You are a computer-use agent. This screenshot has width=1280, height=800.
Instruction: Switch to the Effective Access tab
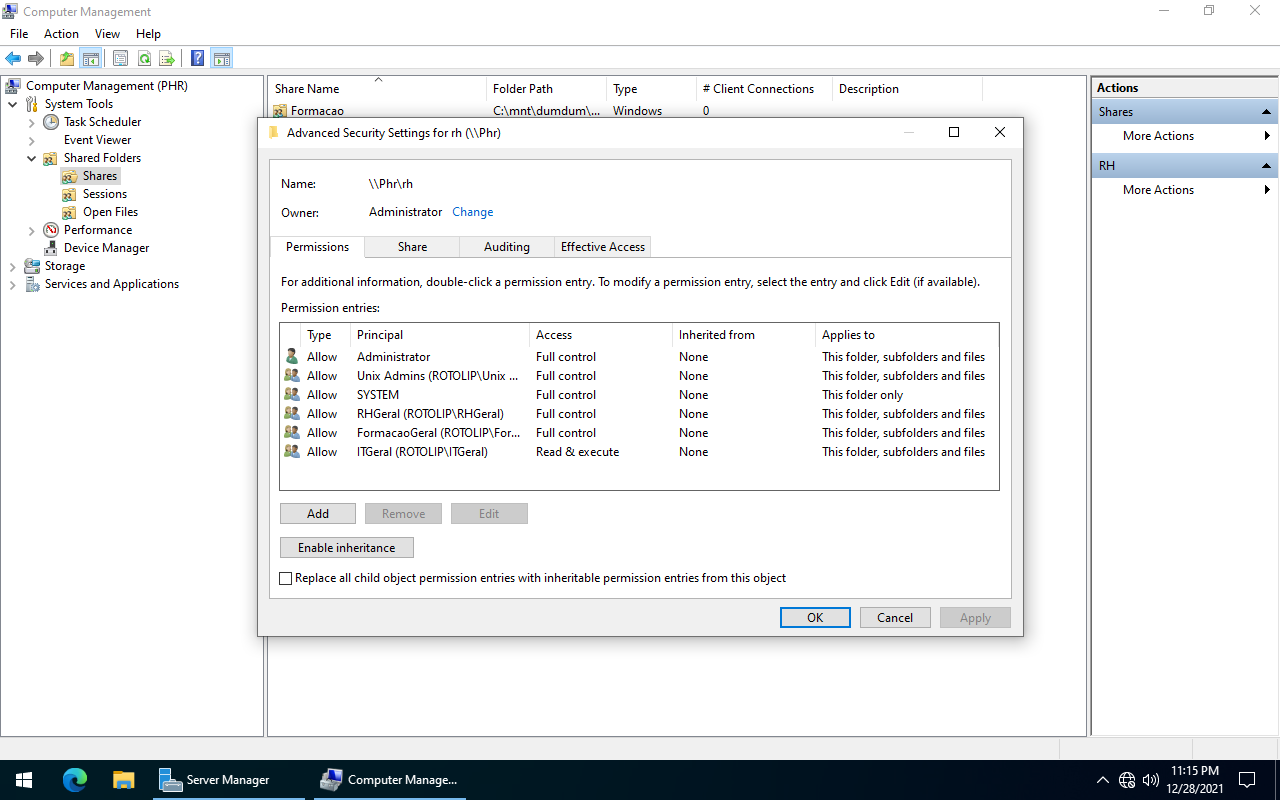pyautogui.click(x=602, y=247)
